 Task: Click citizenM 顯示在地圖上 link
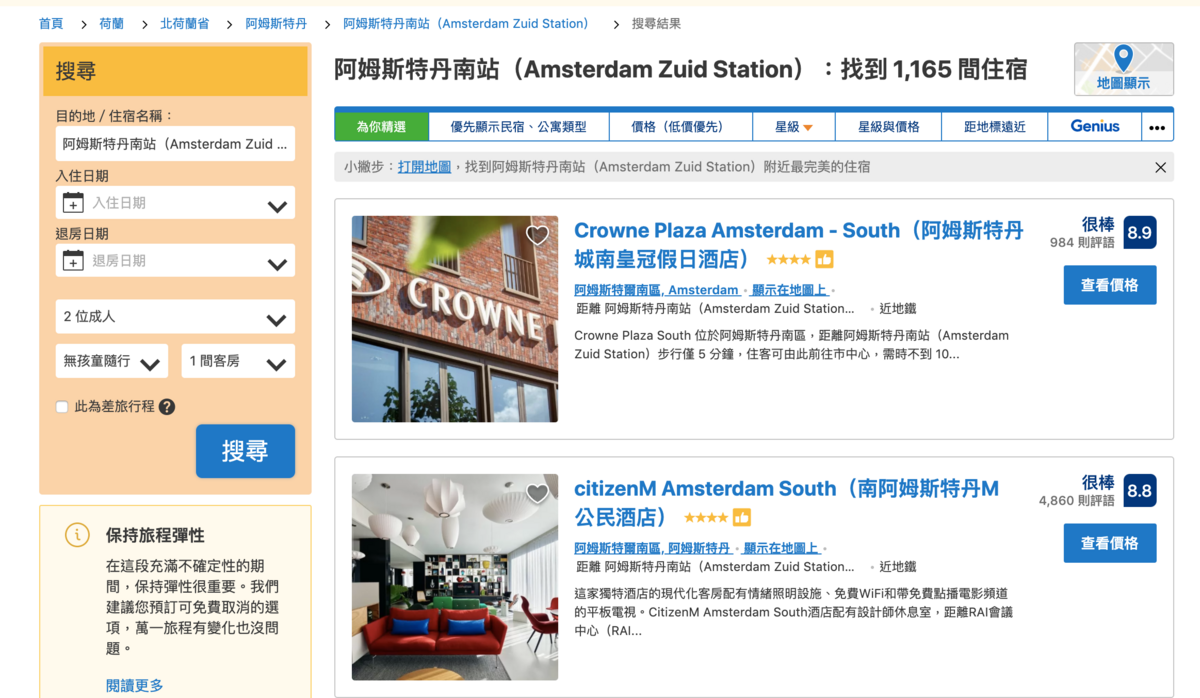(781, 548)
